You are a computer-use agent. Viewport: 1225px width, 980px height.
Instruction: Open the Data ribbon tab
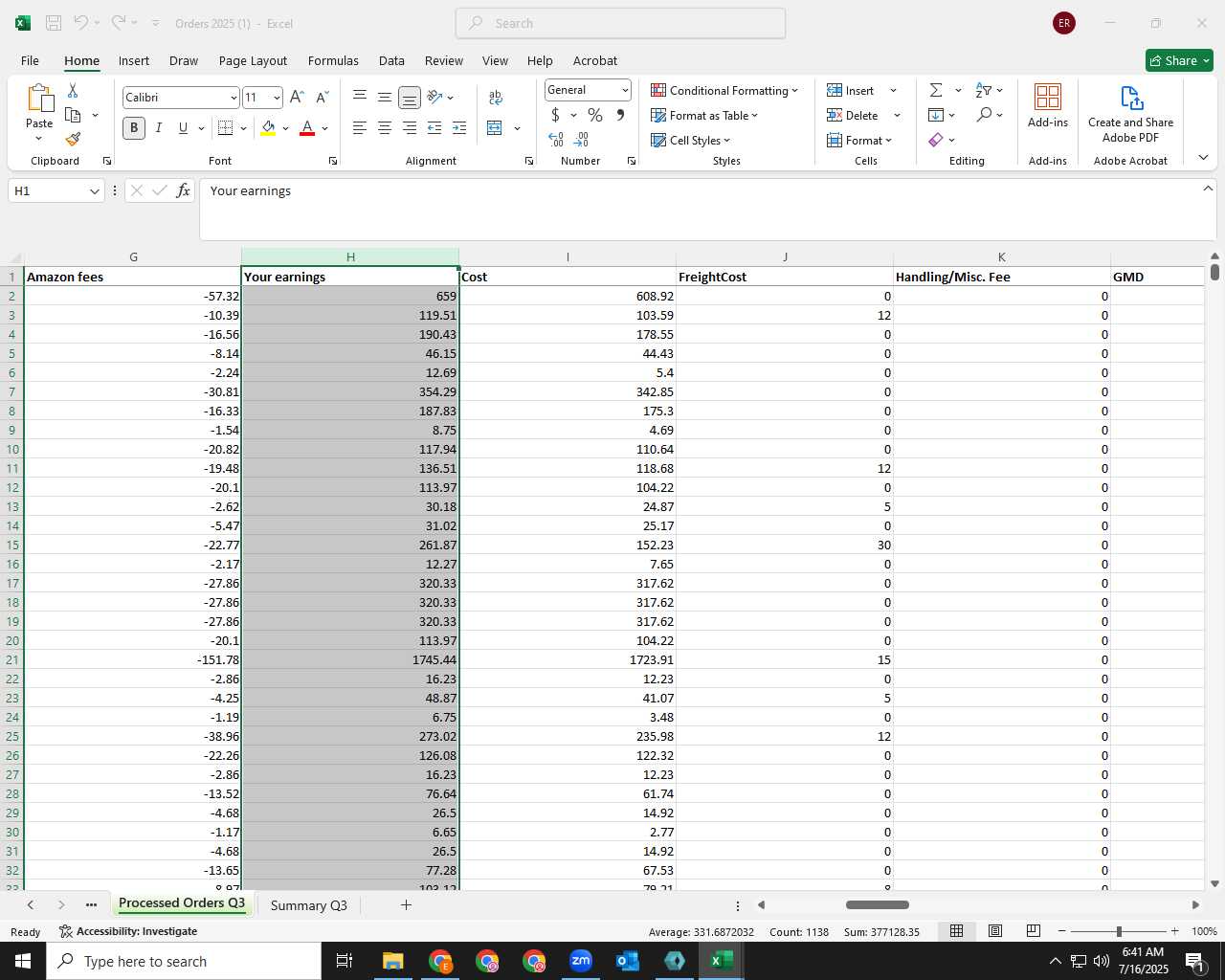pos(391,60)
